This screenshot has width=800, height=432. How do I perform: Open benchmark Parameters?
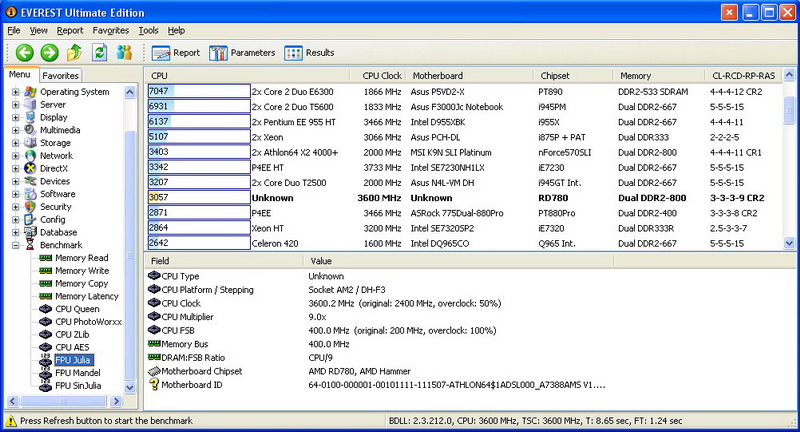[x=242, y=53]
